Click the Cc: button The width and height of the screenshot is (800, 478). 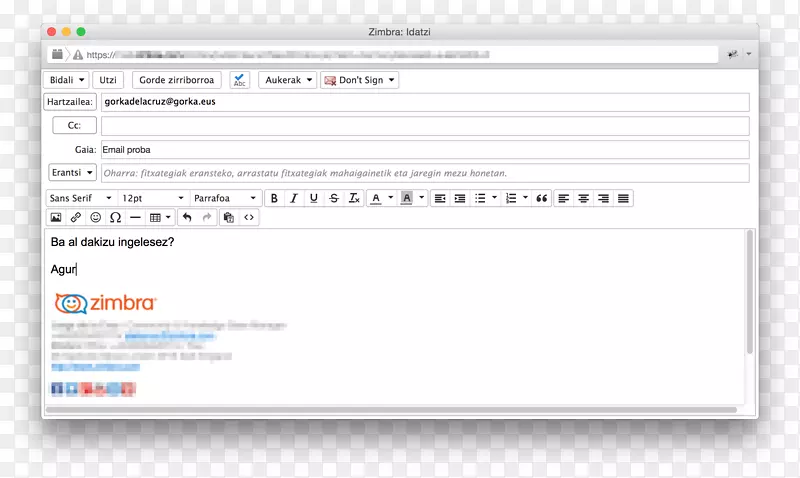tap(74, 125)
